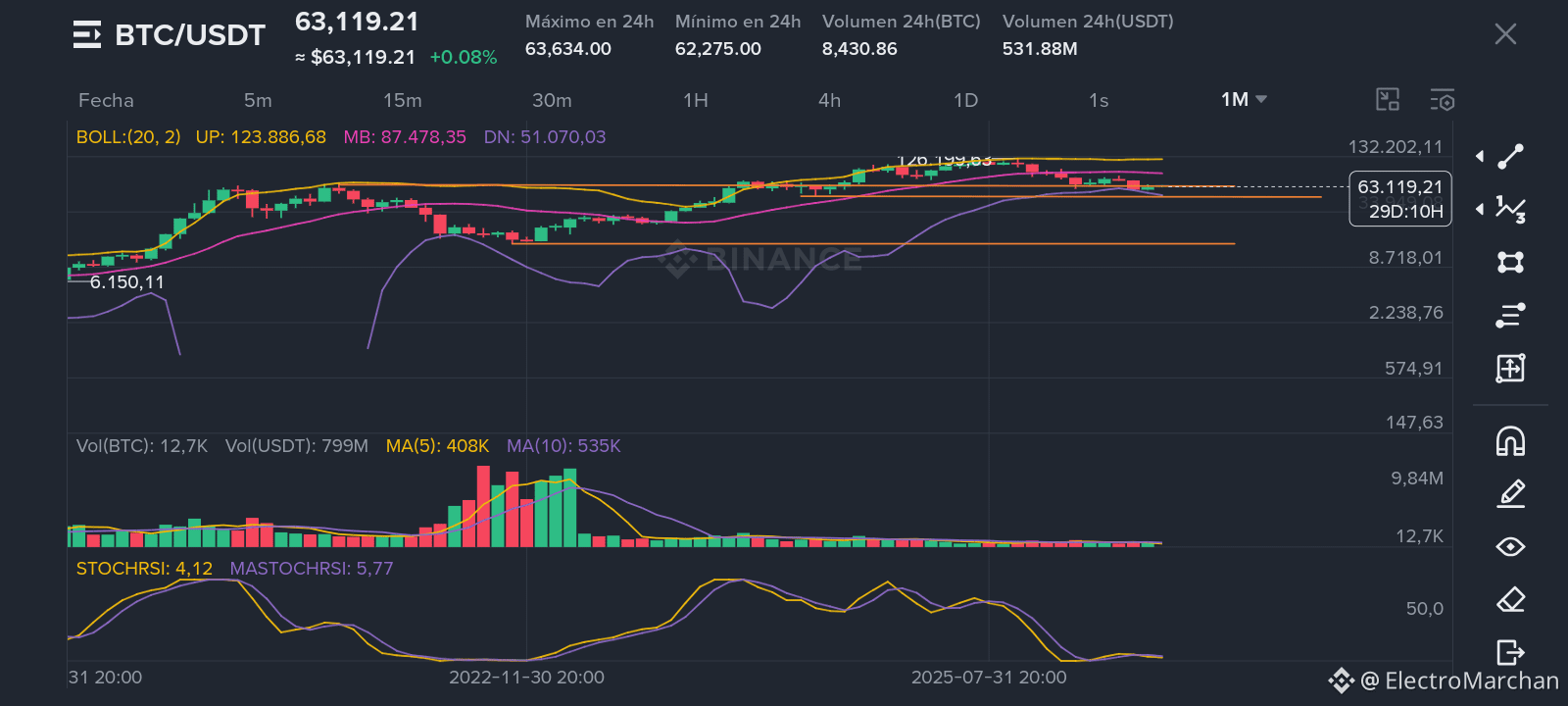Image resolution: width=1568 pixels, height=706 pixels.
Task: Click the MB: 87.478,35 Bollinger value
Action: (x=405, y=137)
